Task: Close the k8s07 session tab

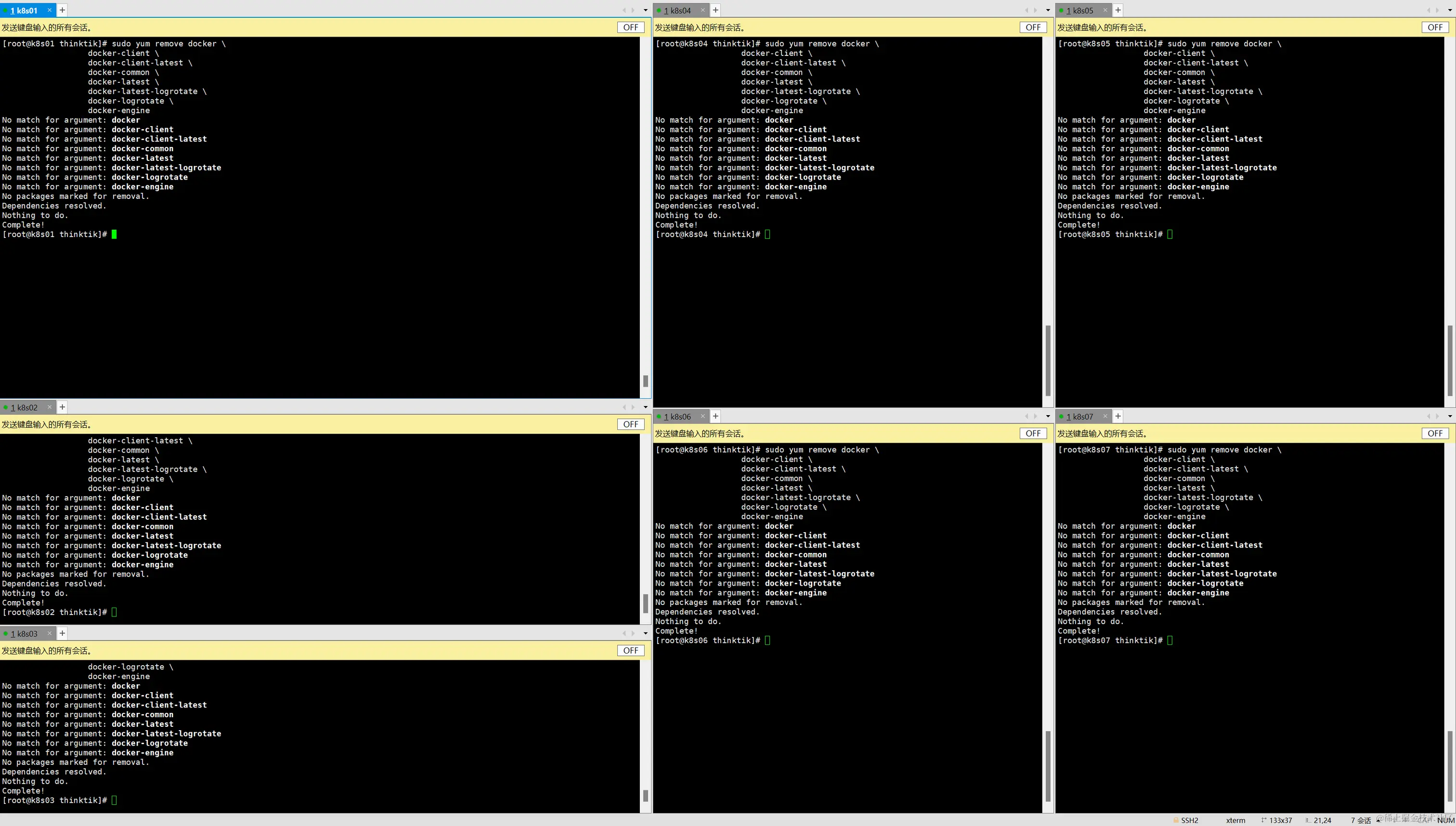Action: 1105,417
